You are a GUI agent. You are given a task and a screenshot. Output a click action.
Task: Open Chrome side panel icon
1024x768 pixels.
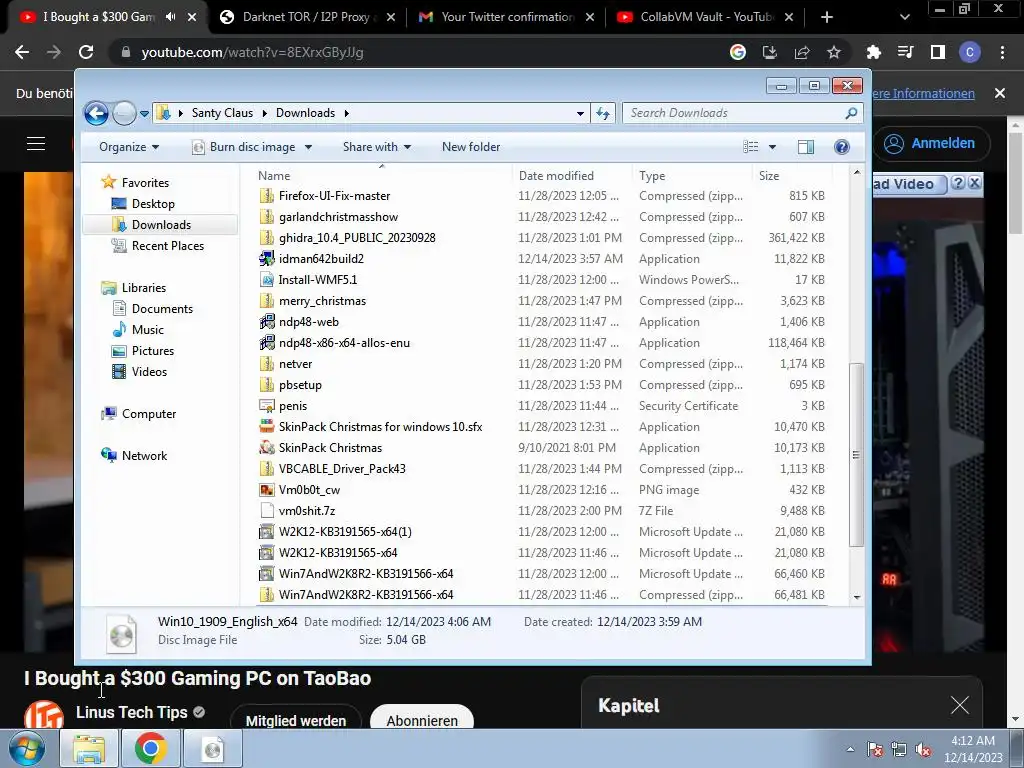click(x=938, y=52)
